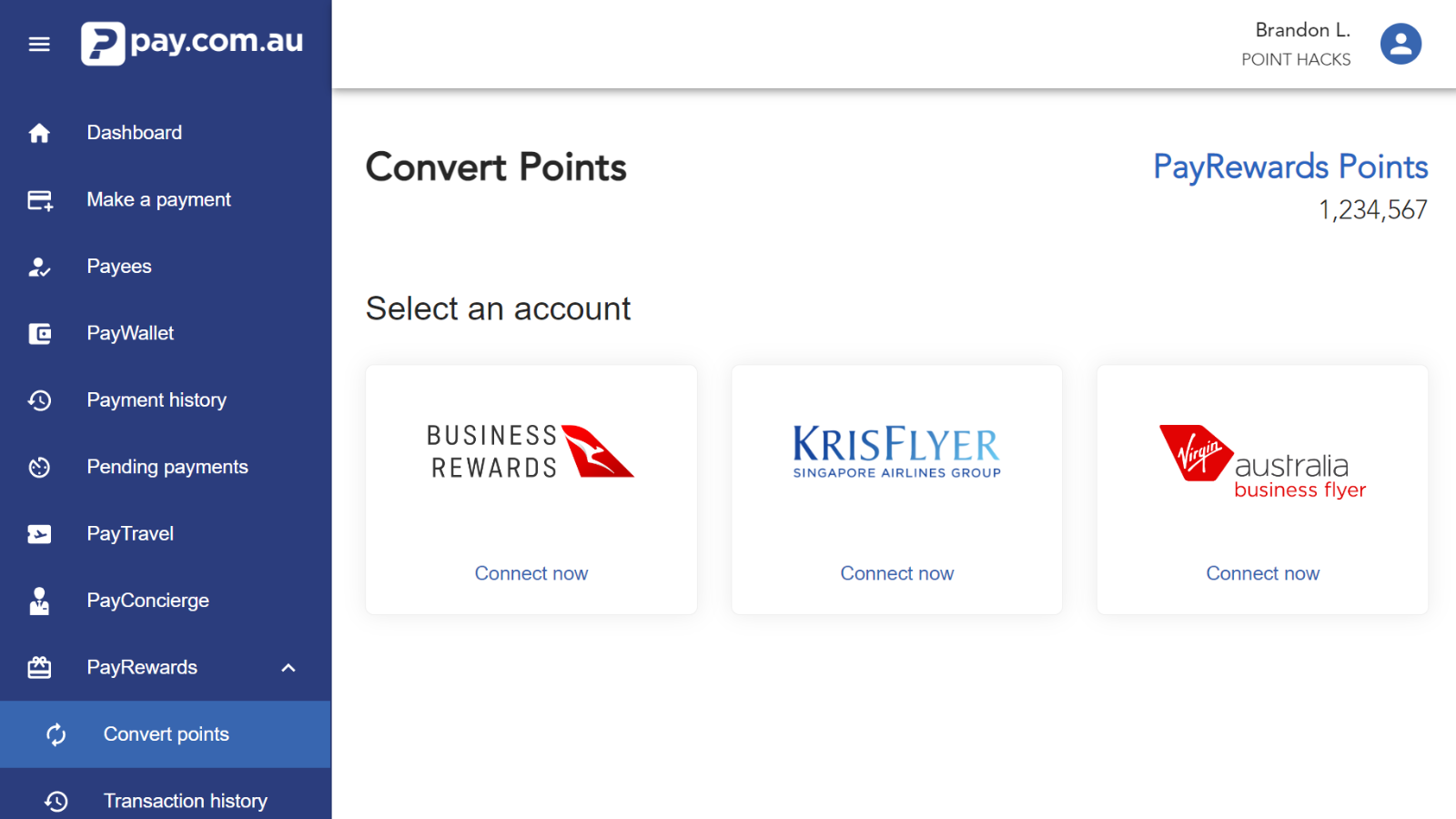This screenshot has width=1456, height=819.
Task: Click the PayConcierge person icon
Action: tap(39, 601)
